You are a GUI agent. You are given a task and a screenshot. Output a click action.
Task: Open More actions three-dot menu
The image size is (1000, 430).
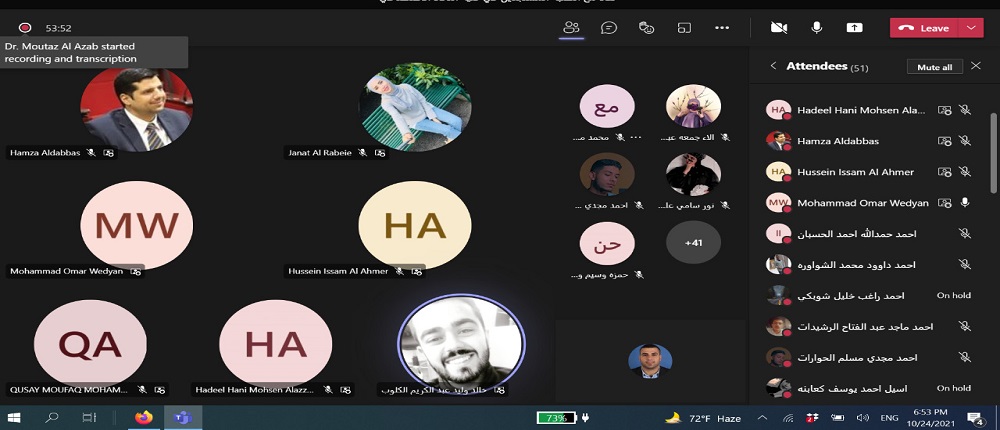[x=722, y=28]
